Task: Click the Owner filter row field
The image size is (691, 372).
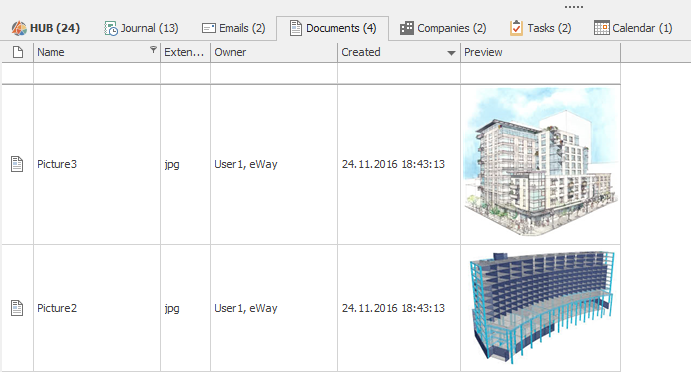Action: (274, 73)
